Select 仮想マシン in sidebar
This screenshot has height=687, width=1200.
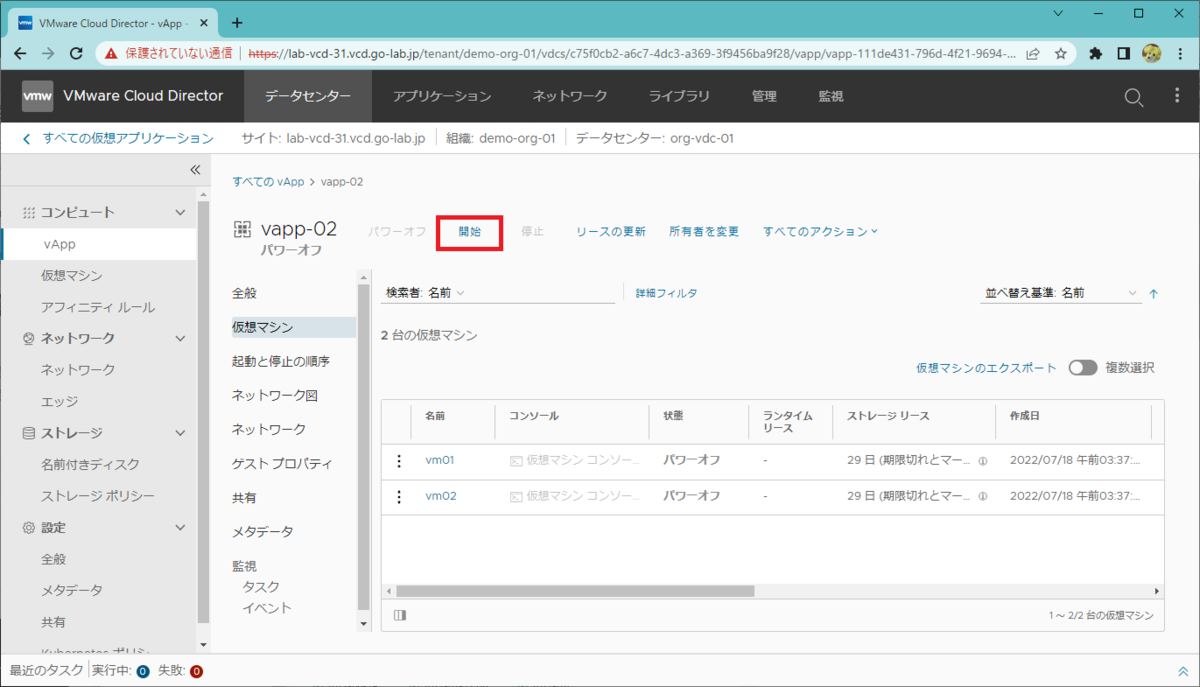pos(71,275)
